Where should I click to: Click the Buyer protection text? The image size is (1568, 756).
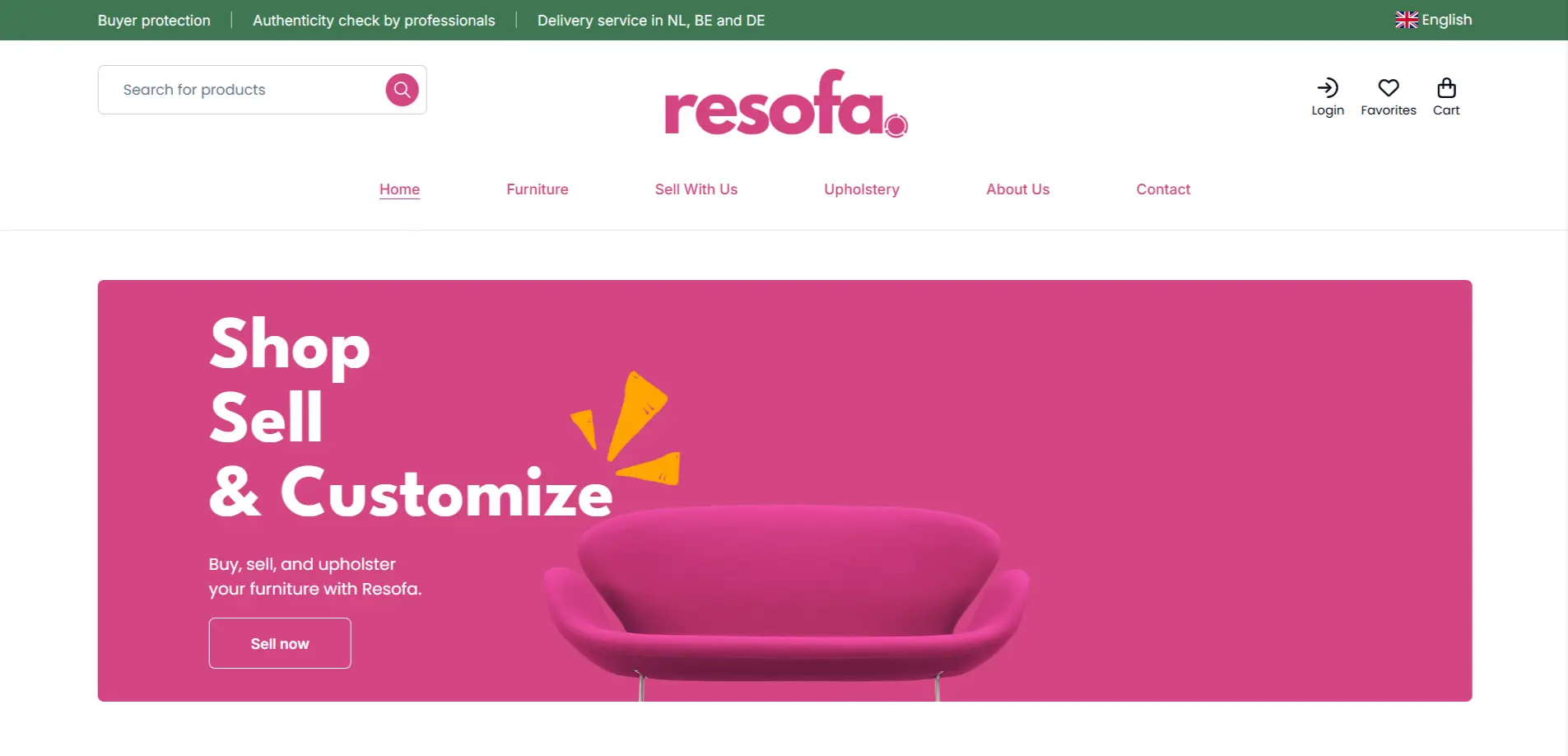click(x=154, y=21)
